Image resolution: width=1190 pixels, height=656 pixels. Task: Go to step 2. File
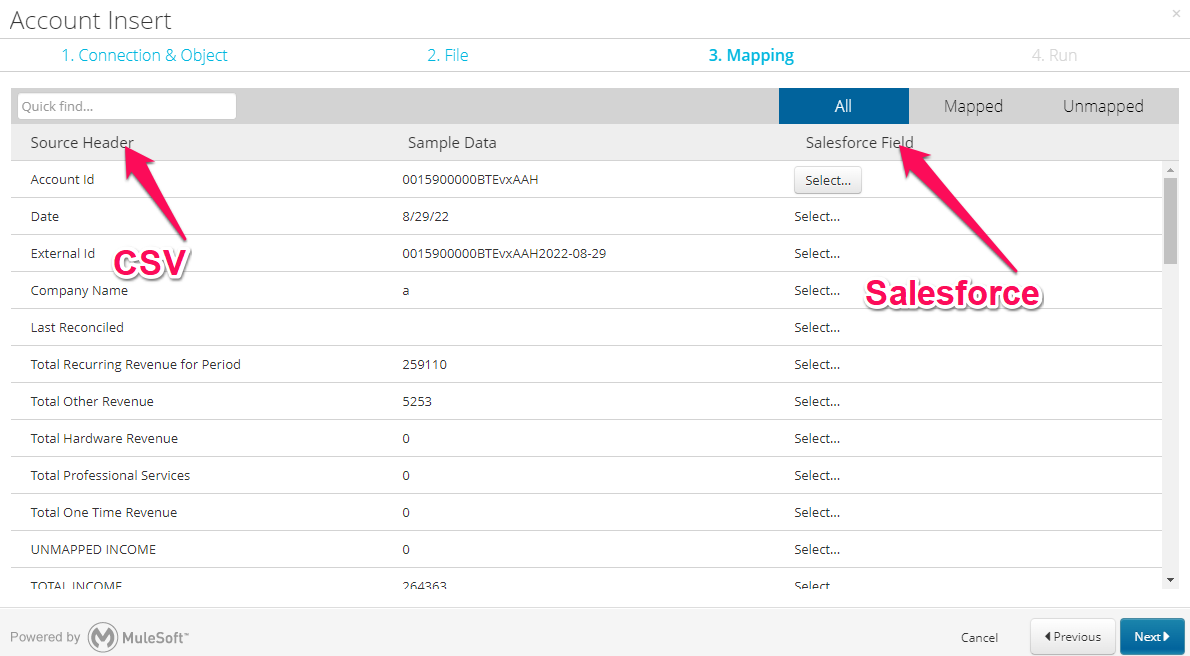pos(448,55)
